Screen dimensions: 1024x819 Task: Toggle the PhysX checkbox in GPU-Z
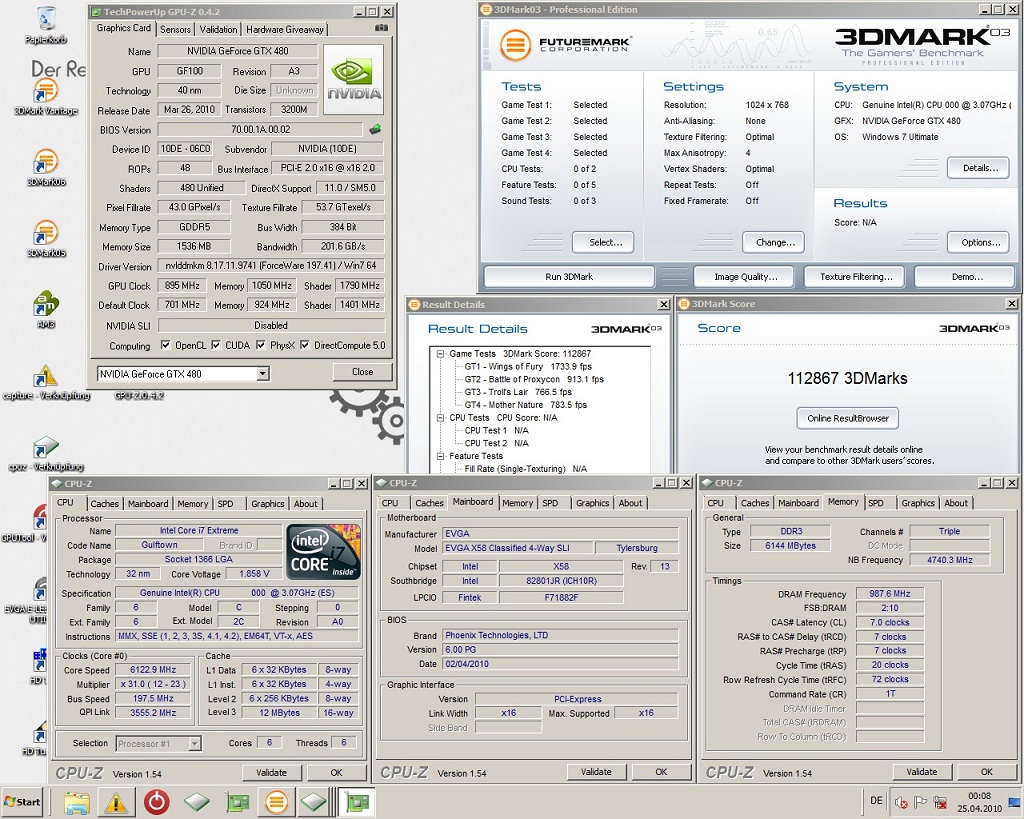261,345
